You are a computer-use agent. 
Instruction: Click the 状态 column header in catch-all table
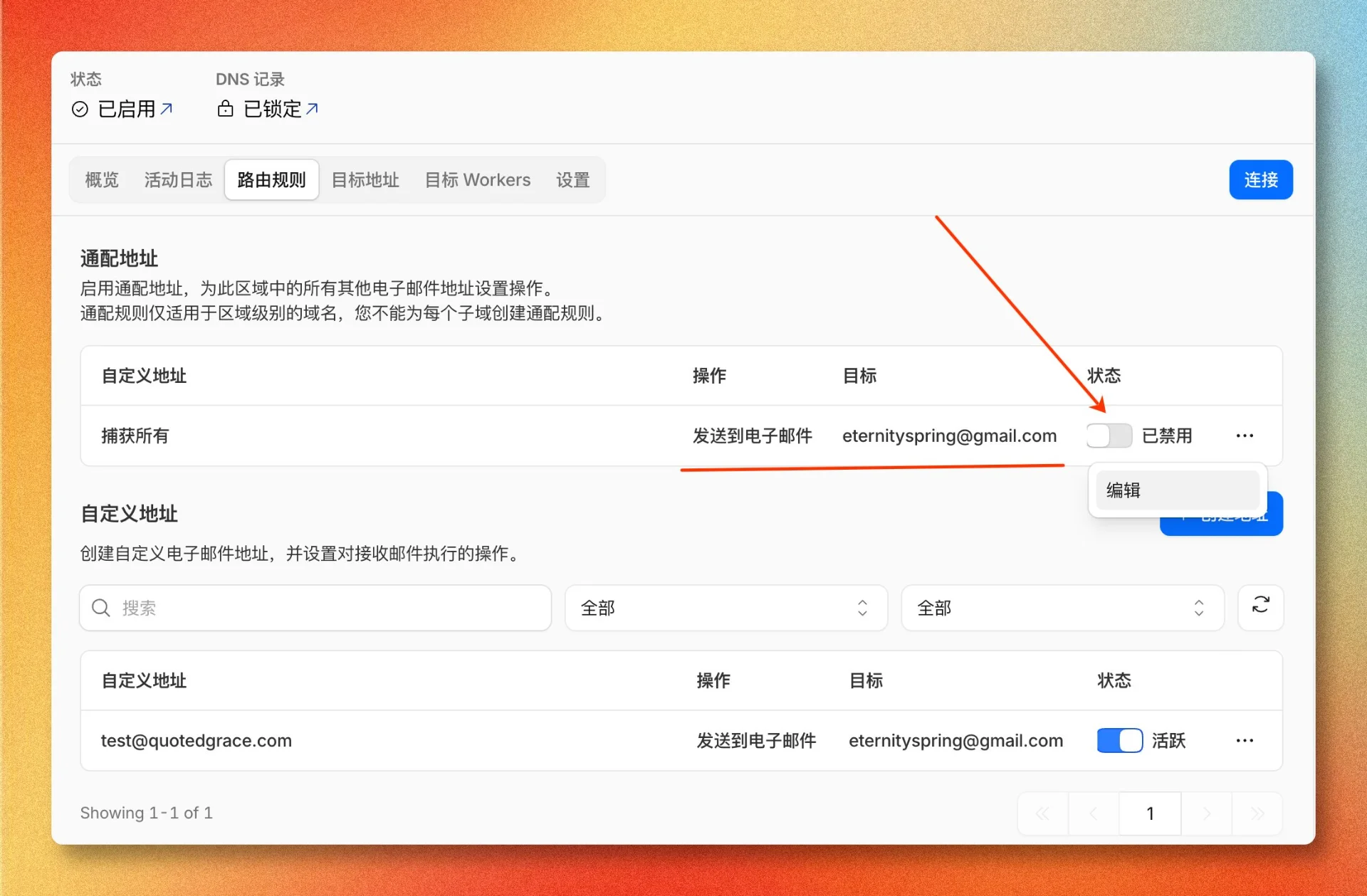coord(1104,376)
